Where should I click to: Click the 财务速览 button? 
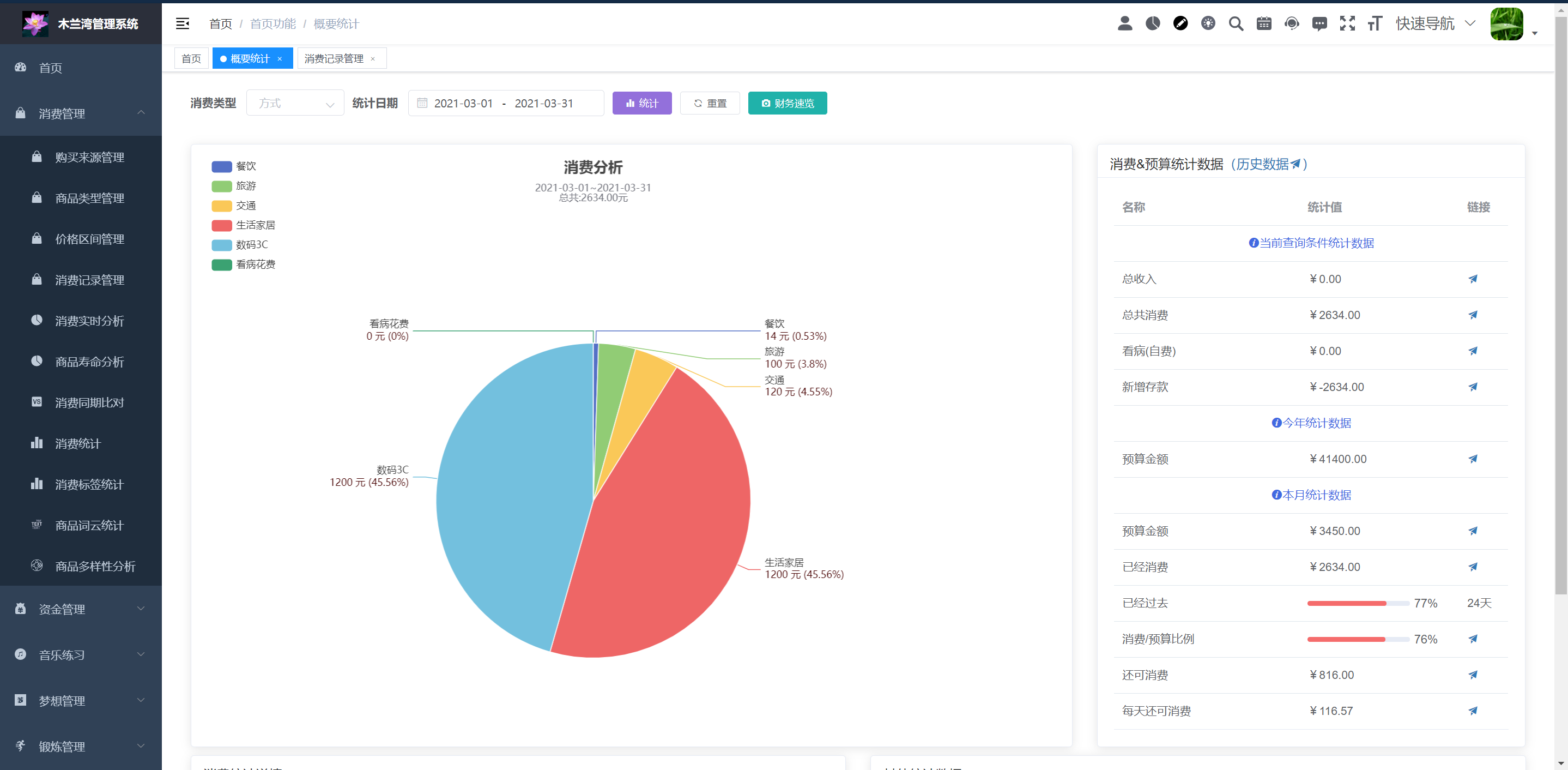[787, 103]
